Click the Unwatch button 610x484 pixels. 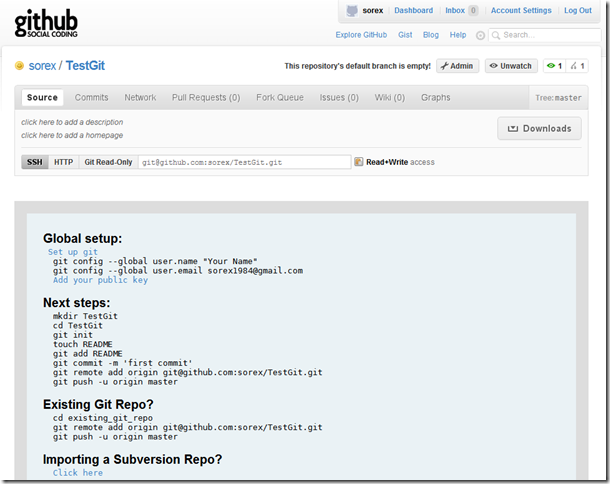(511, 66)
